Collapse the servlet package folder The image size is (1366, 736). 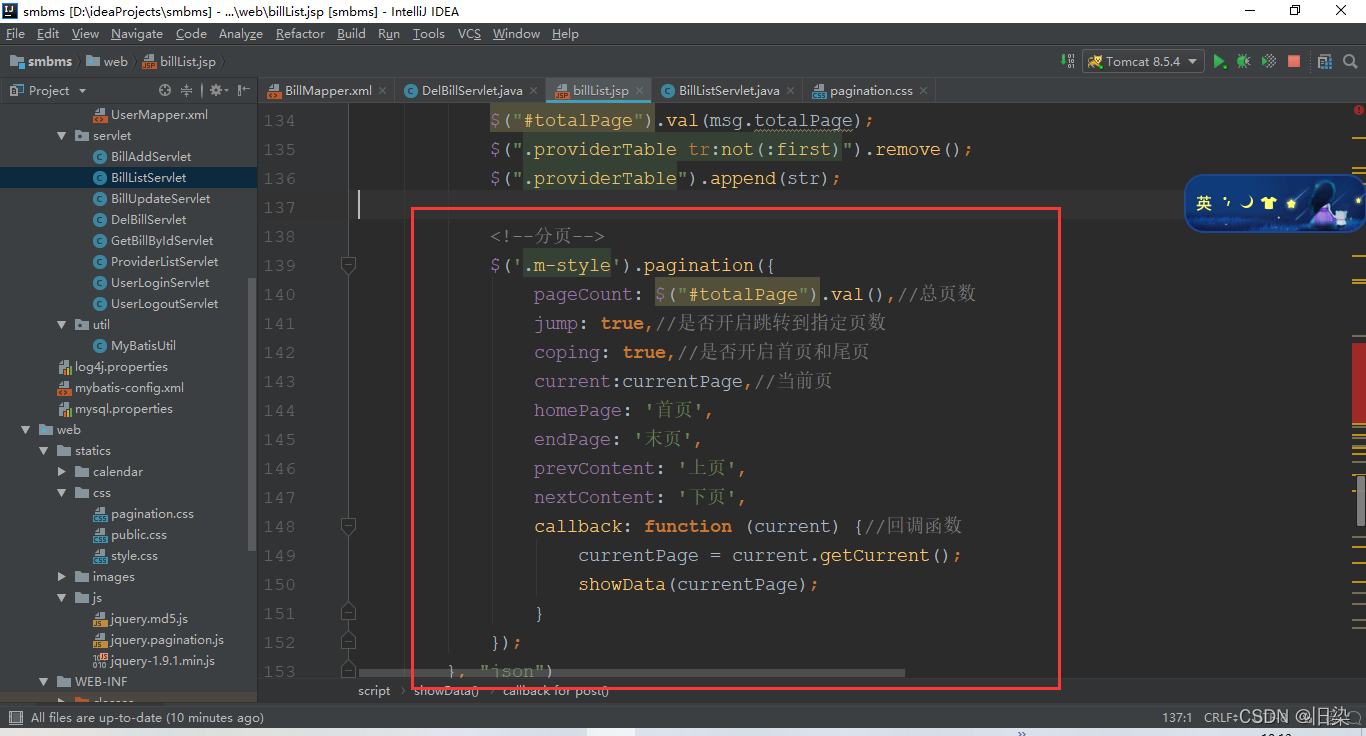pyautogui.click(x=61, y=135)
